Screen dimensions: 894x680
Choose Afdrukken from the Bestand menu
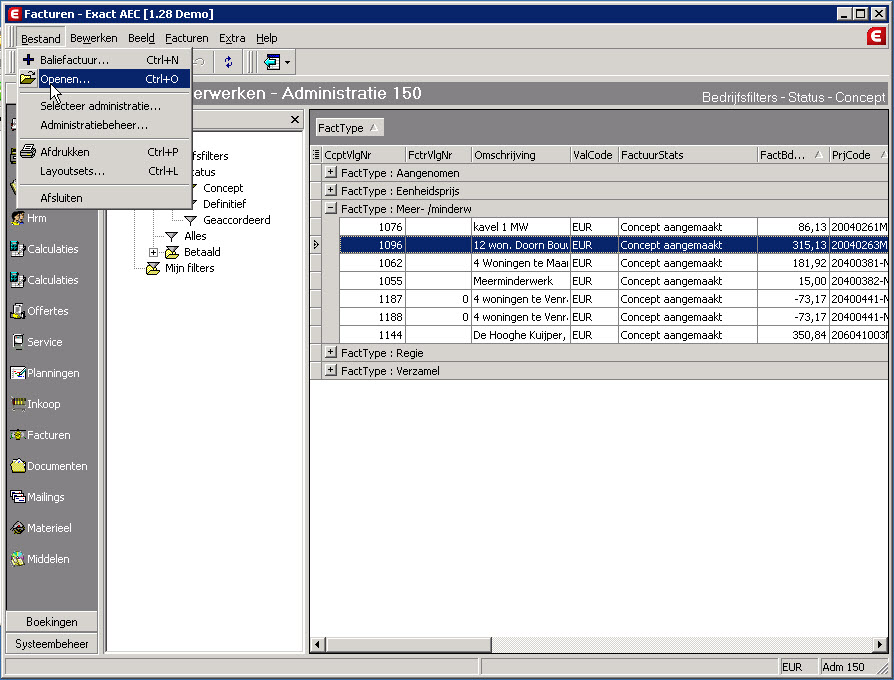tap(104, 152)
